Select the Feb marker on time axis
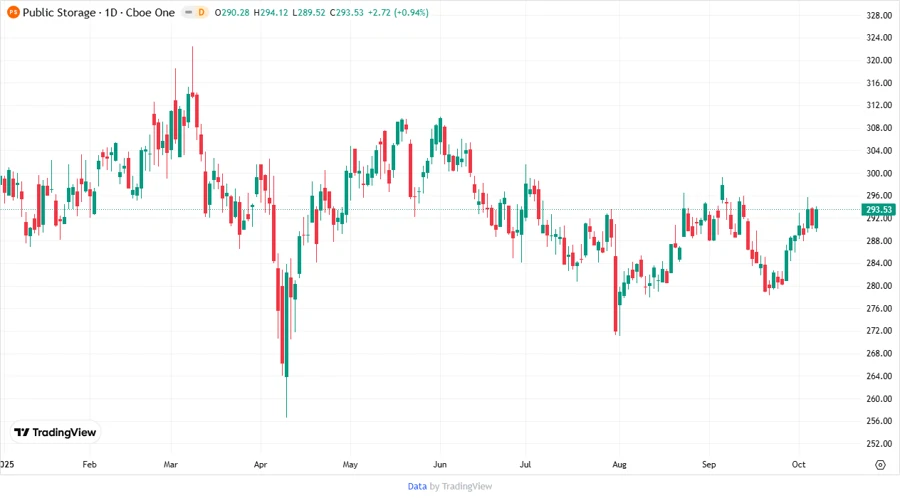The width and height of the screenshot is (900, 498). pos(89,465)
